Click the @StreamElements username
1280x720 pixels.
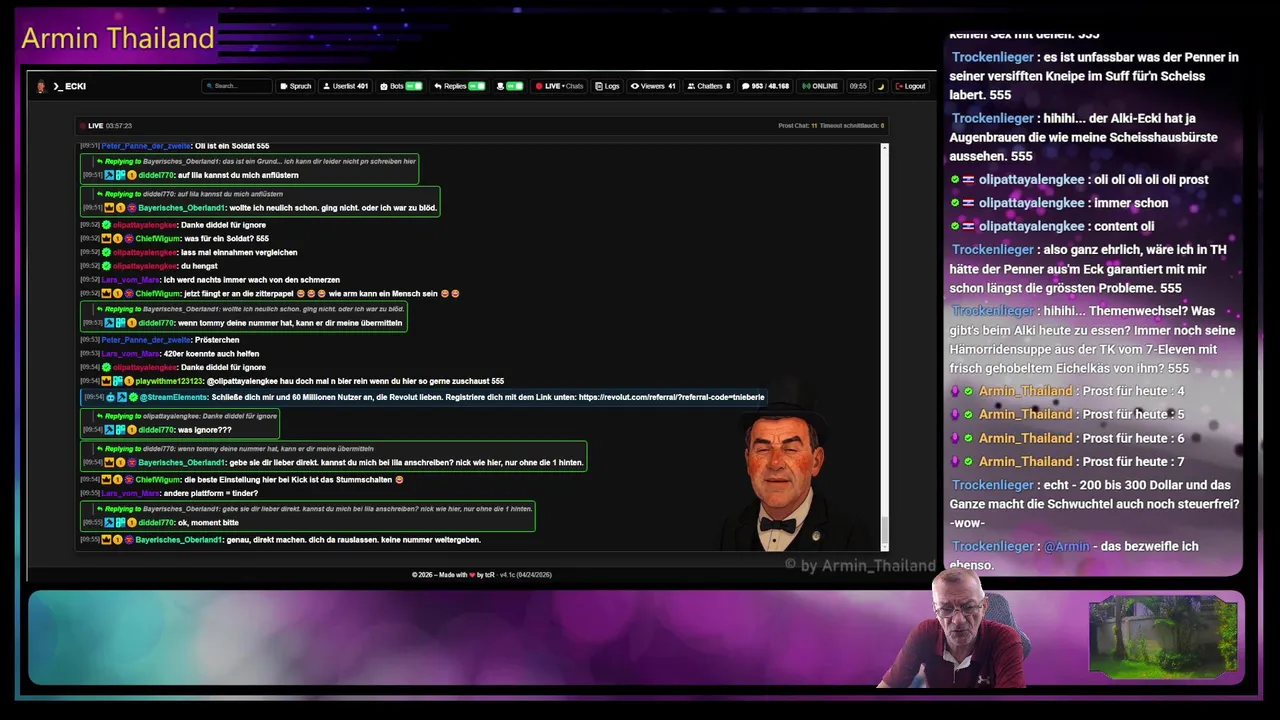pyautogui.click(x=174, y=397)
